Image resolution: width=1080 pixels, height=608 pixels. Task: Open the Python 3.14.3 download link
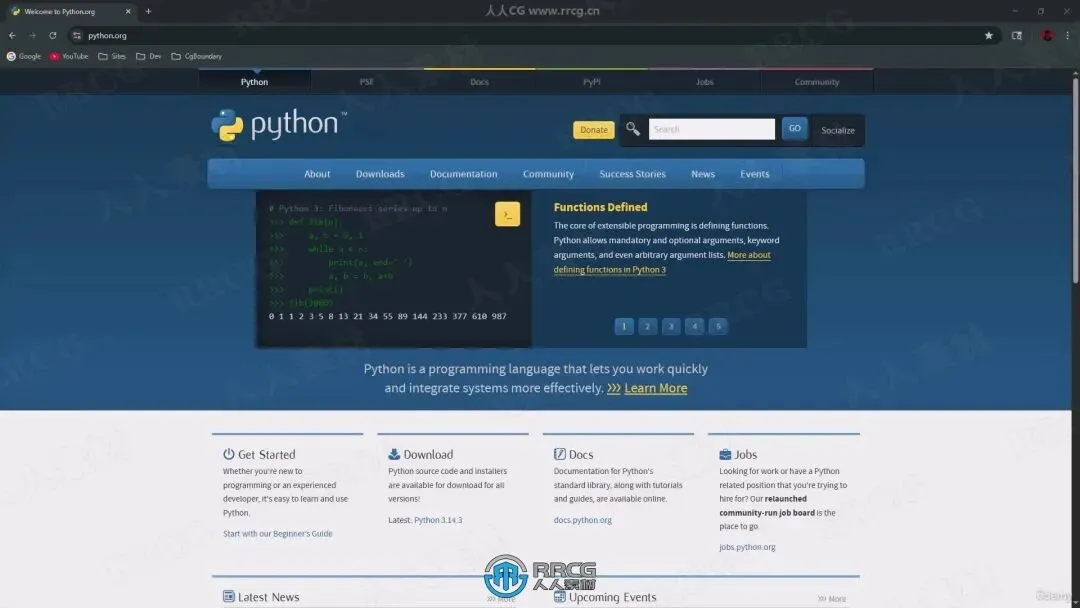(x=438, y=520)
